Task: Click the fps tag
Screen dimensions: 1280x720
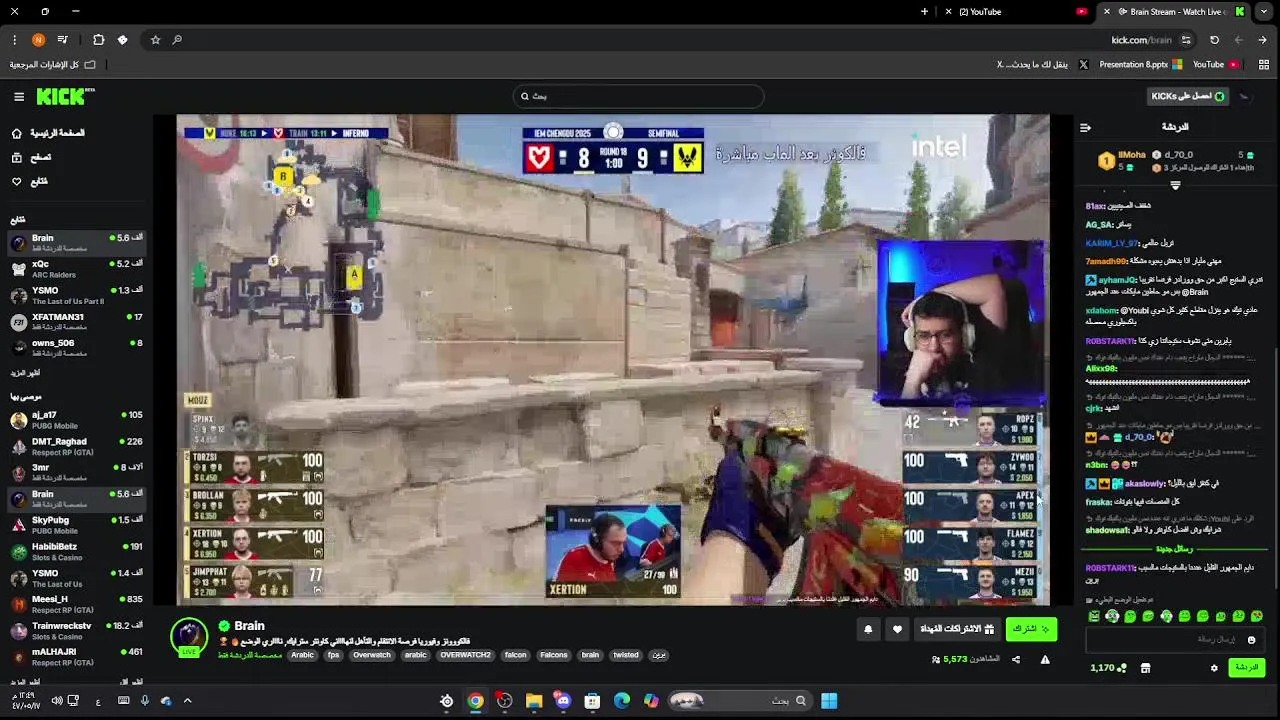Action: (333, 656)
